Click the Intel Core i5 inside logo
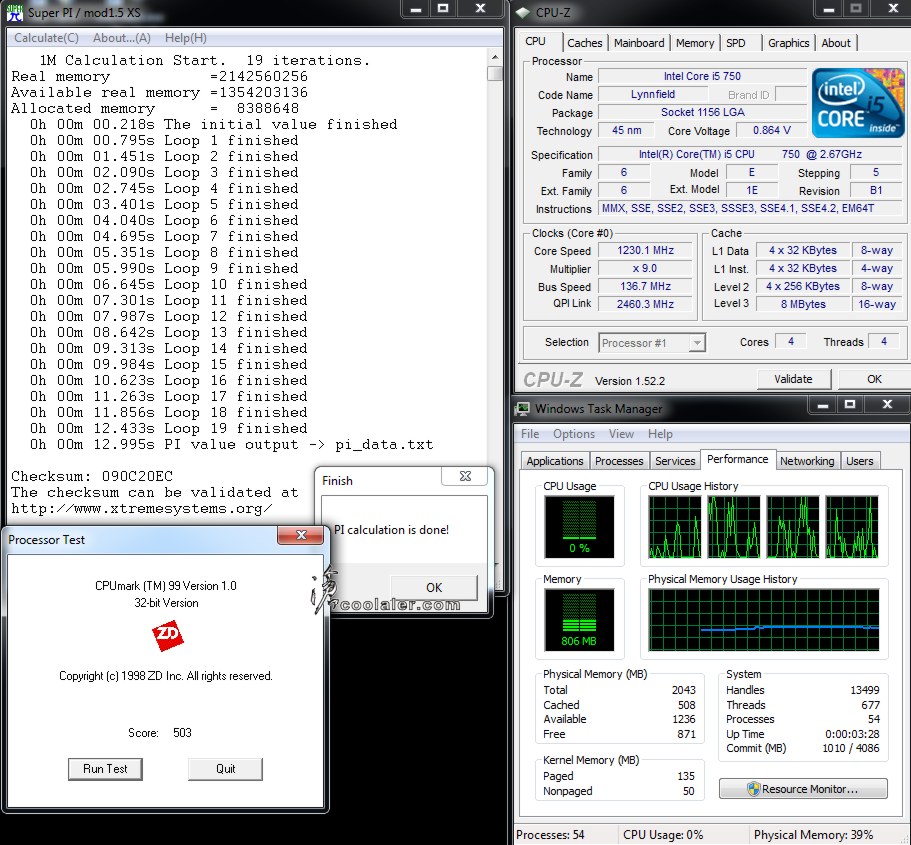Viewport: 911px width, 845px height. [x=858, y=103]
